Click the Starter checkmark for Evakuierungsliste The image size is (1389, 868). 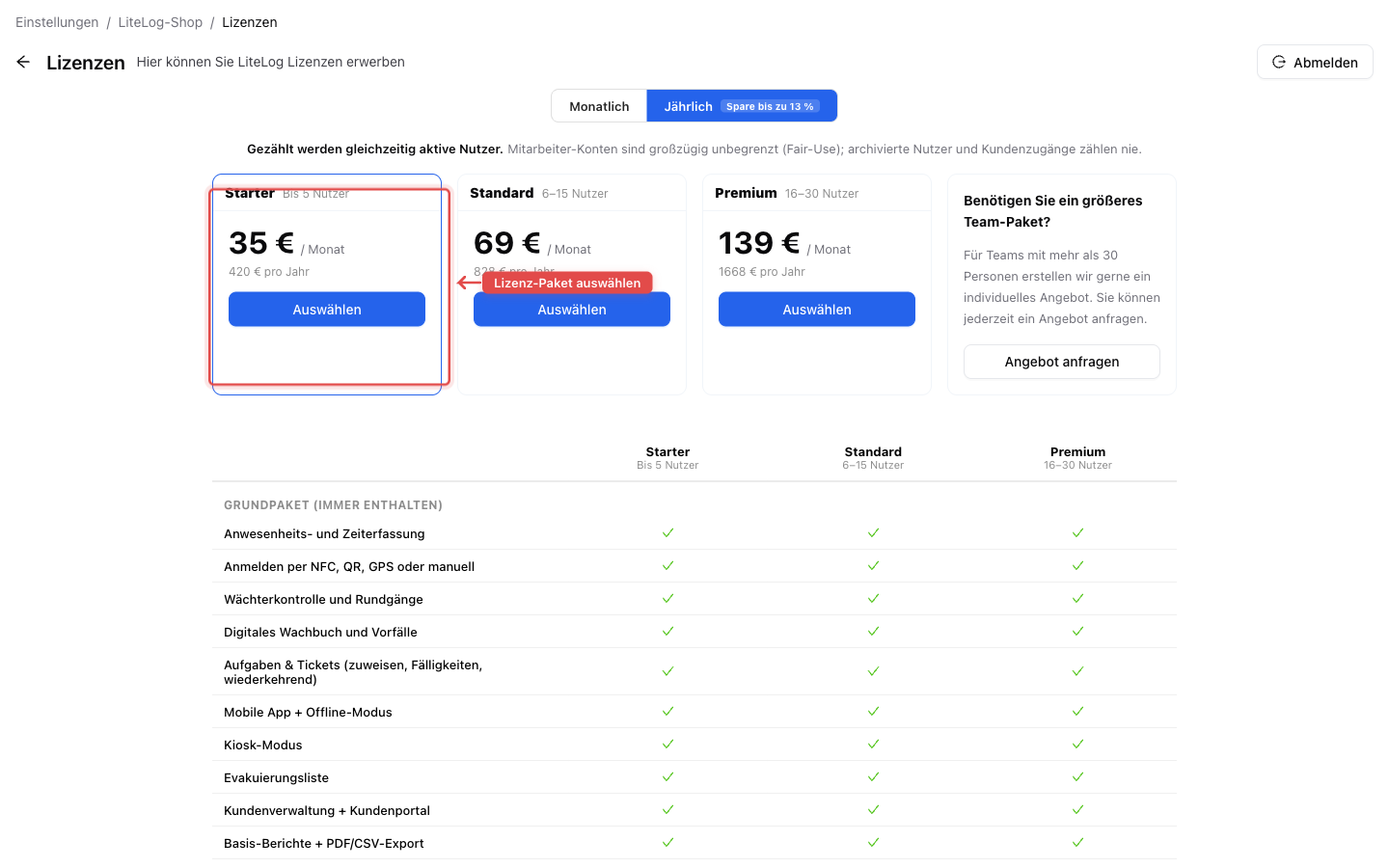point(667,777)
